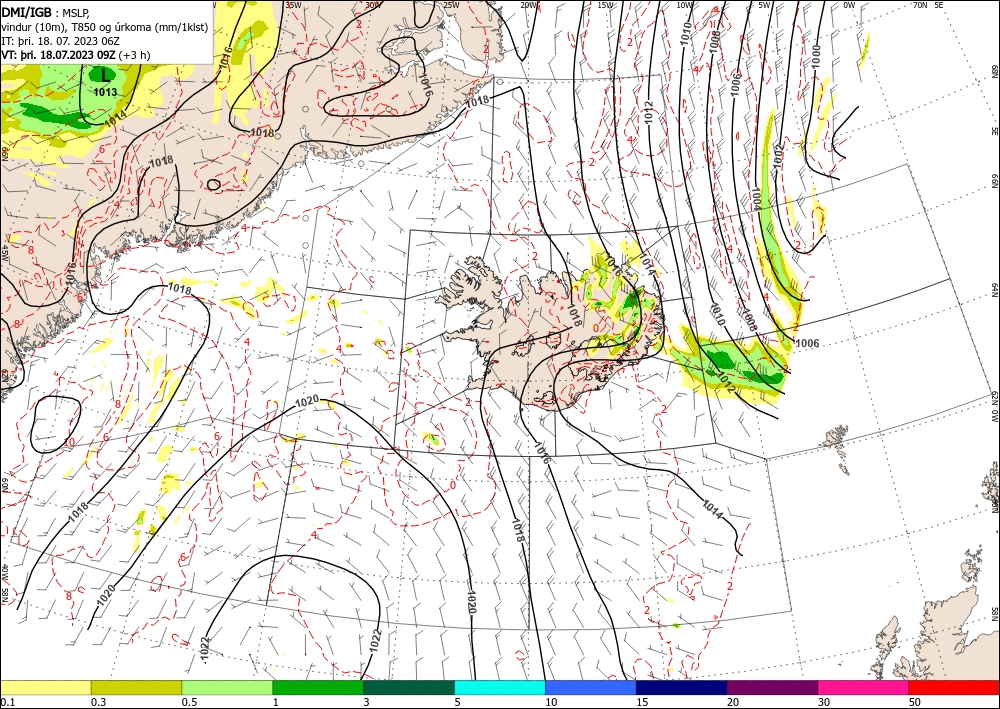The width and height of the screenshot is (1000, 709).
Task: Pick the cyan 5–10 legend color band
Action: point(500,687)
